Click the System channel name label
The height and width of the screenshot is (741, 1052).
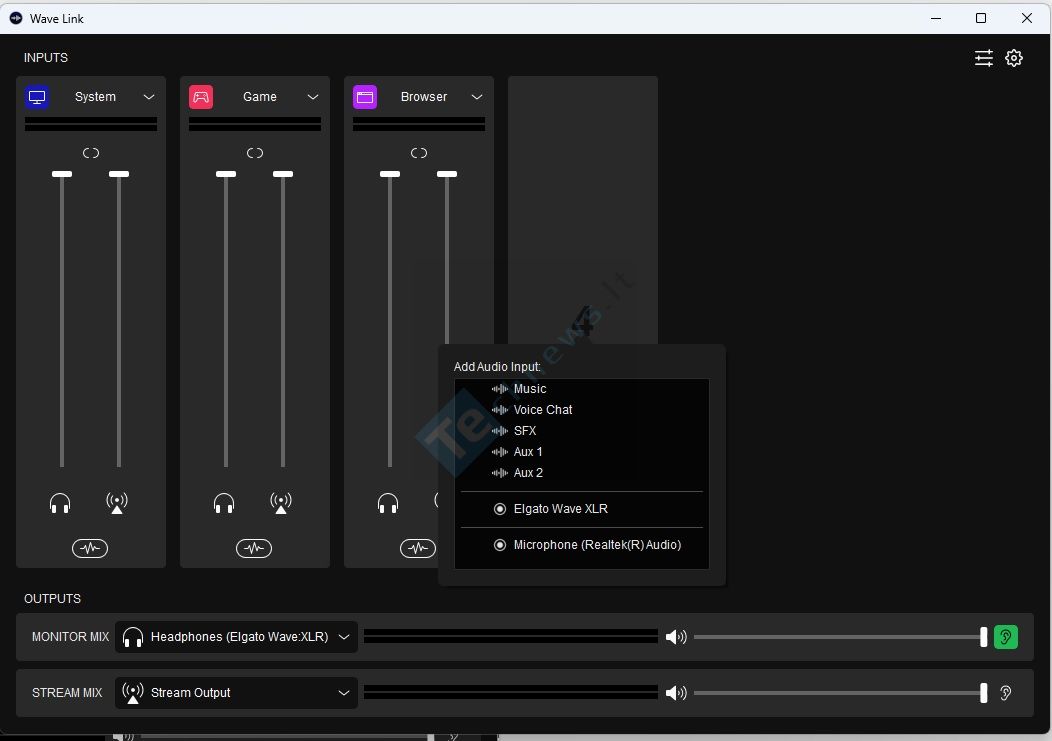point(95,97)
